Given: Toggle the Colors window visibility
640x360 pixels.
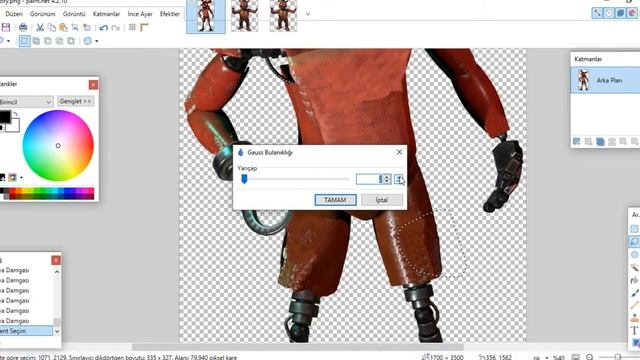Looking at the screenshot, I should (632, 13).
